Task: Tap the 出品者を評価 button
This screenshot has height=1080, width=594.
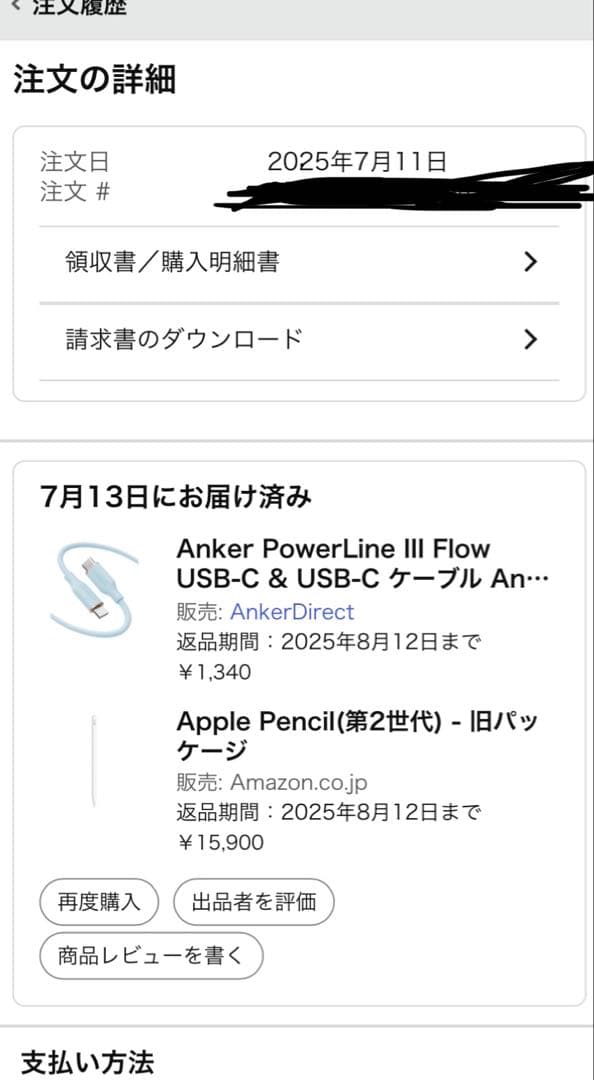Action: (x=253, y=901)
